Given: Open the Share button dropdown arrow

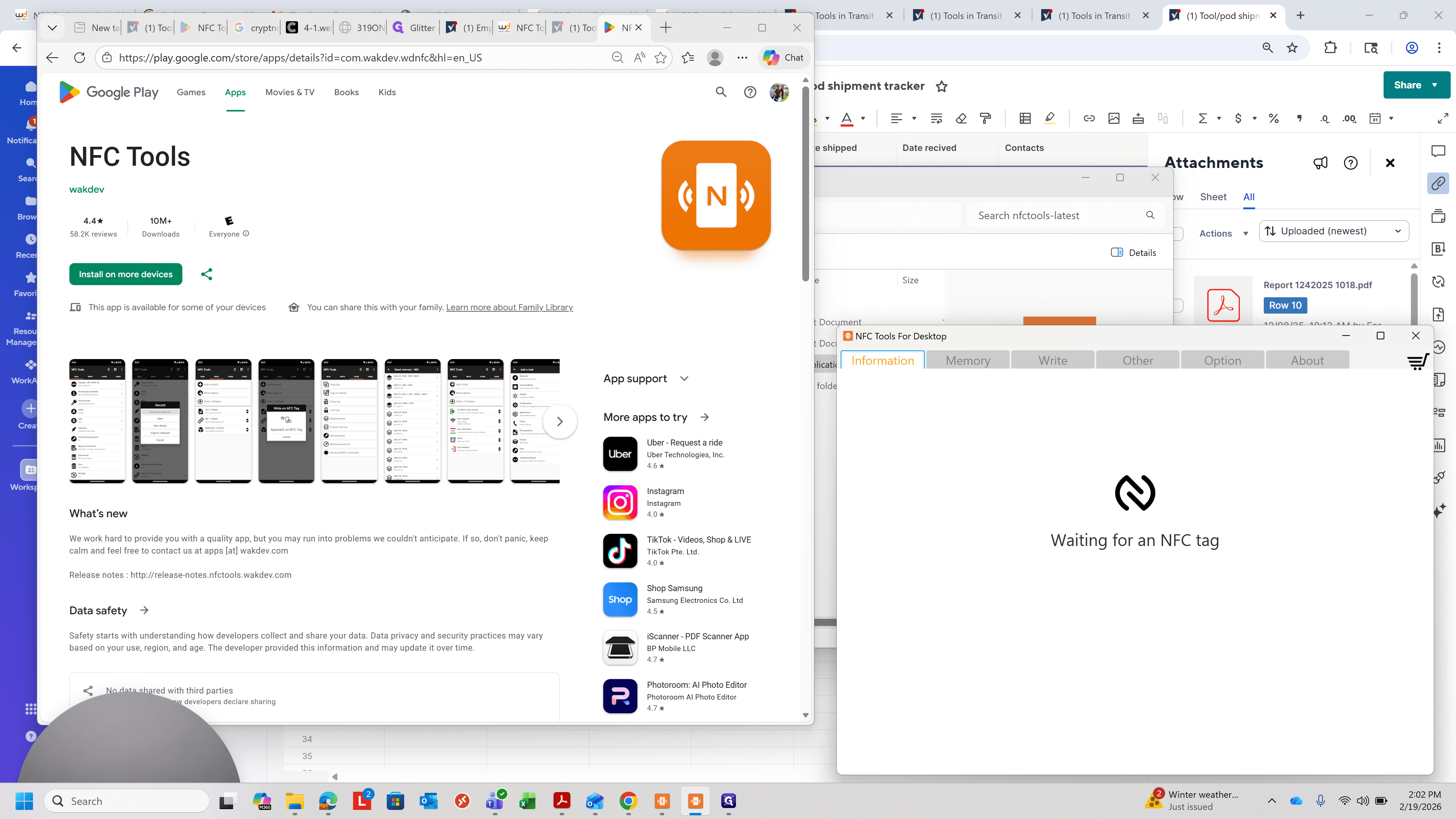Looking at the screenshot, I should coord(1434,85).
